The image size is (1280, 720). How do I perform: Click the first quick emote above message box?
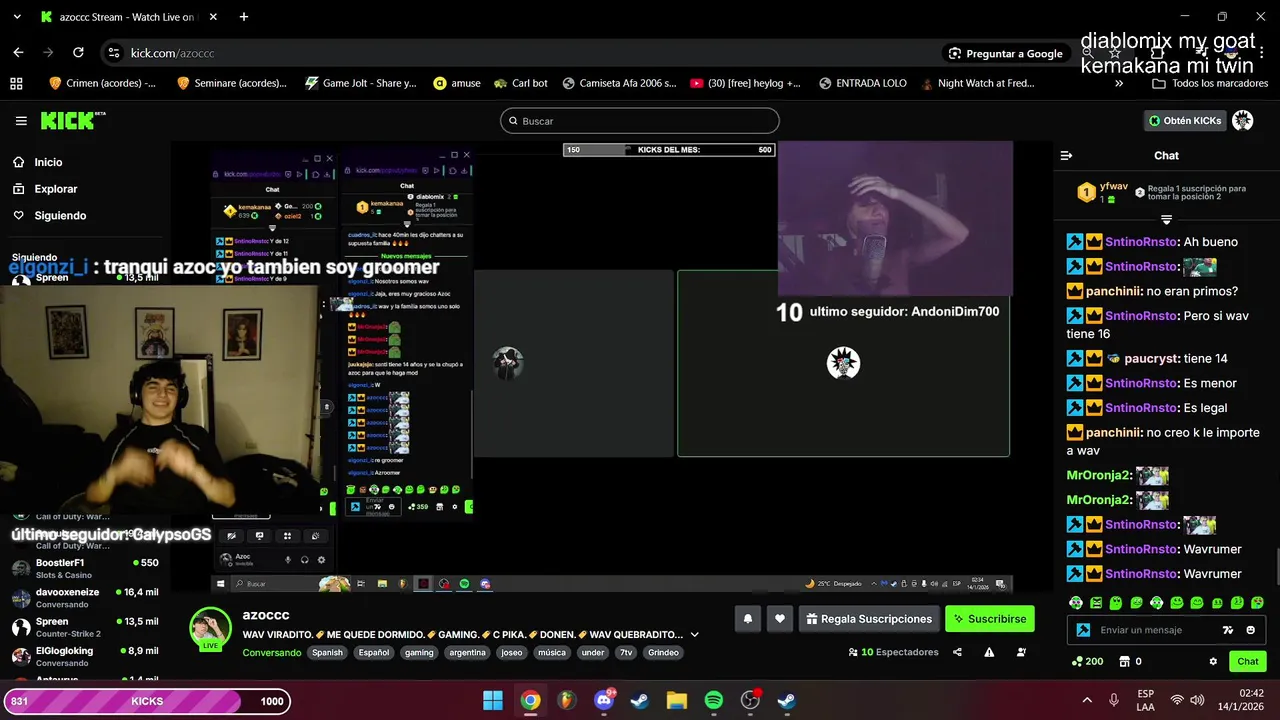click(1076, 603)
